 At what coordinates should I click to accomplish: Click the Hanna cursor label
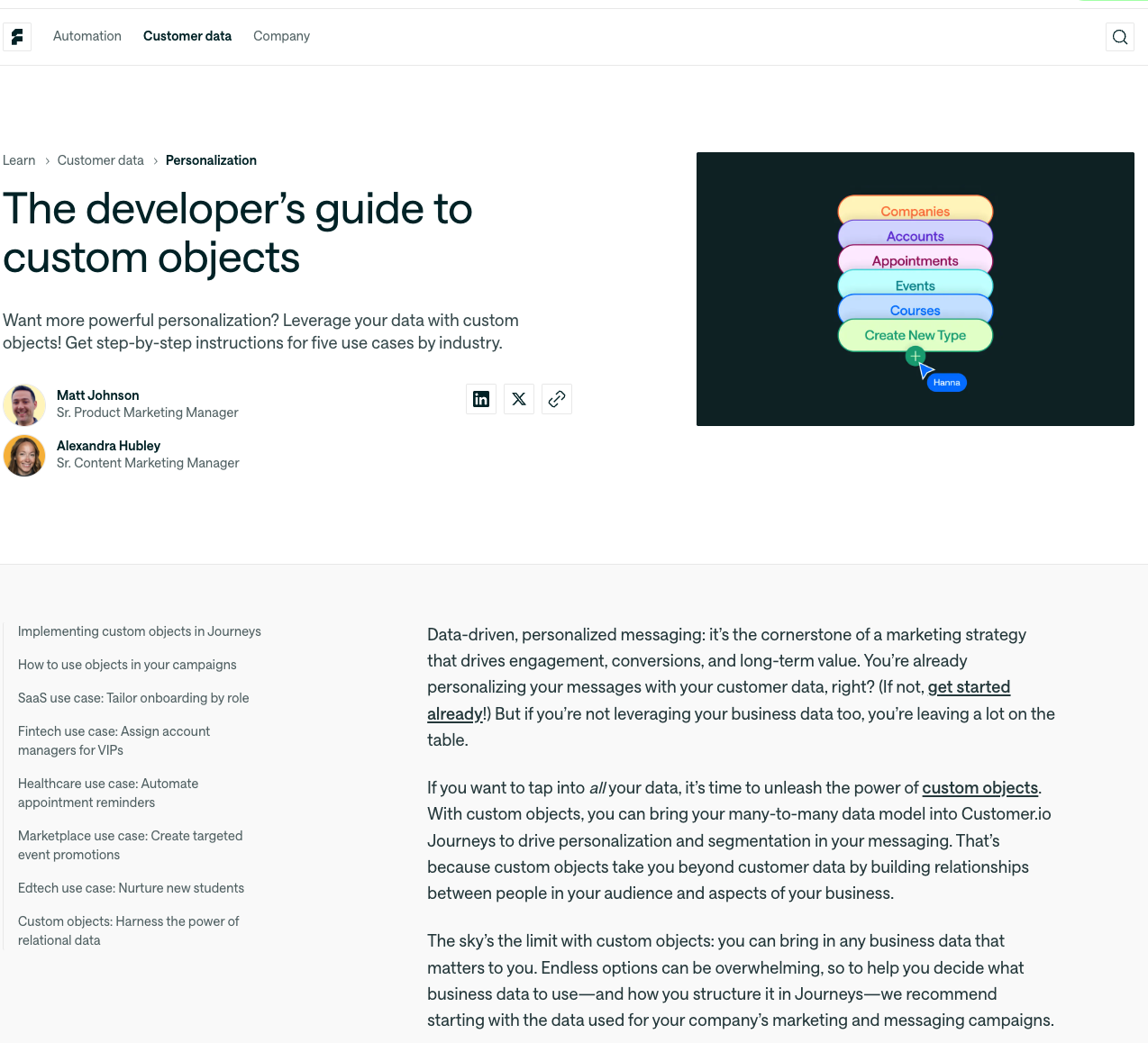coord(947,383)
